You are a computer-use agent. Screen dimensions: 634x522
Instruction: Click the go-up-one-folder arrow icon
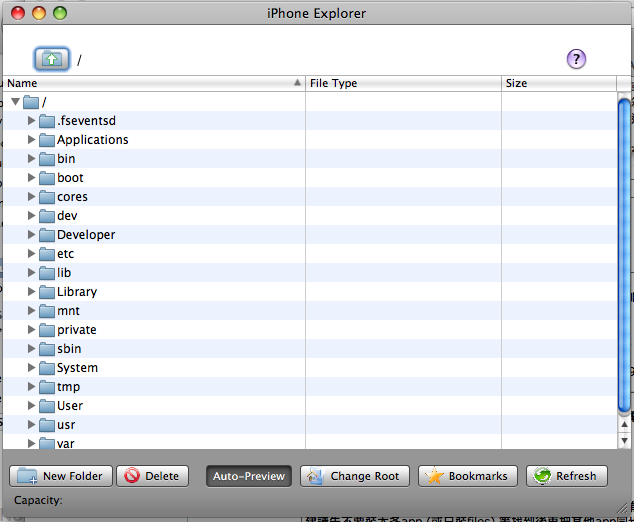pyautogui.click(x=52, y=59)
